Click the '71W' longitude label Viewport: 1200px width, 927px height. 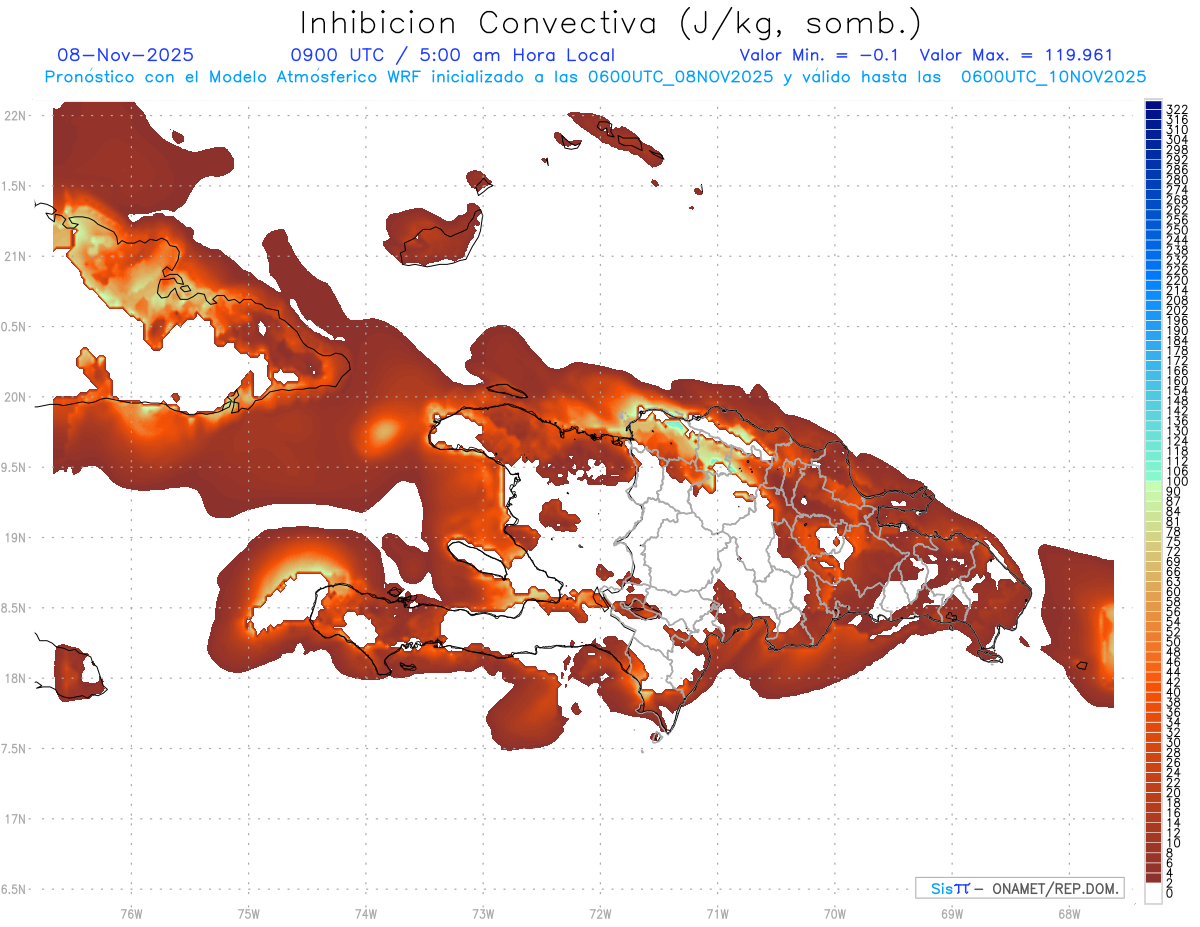coord(717,912)
